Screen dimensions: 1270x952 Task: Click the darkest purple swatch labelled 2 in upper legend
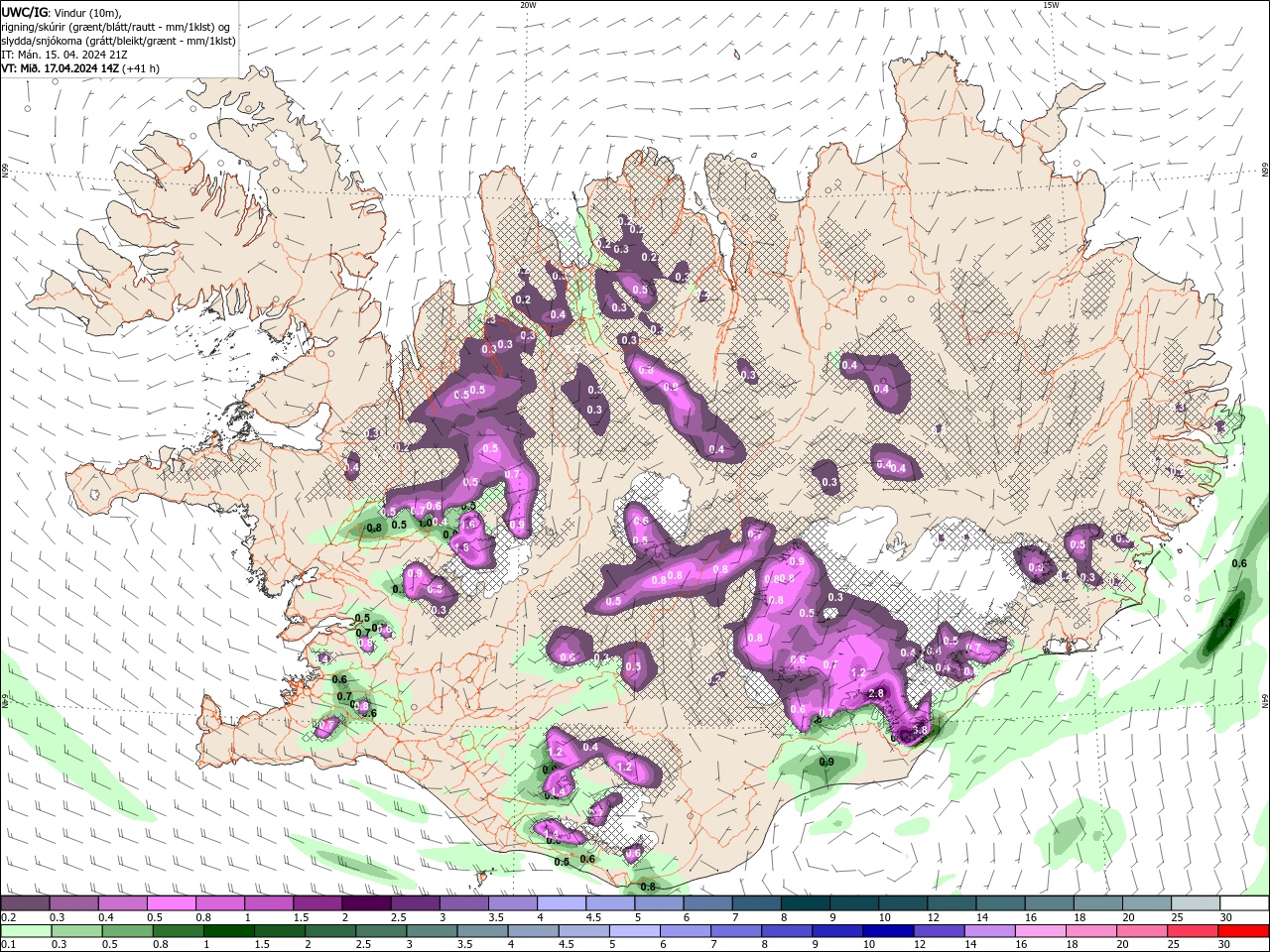tap(366, 903)
